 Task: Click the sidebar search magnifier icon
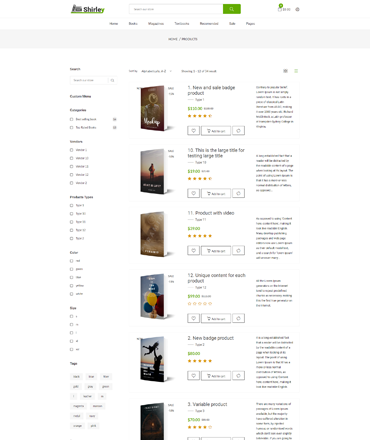pyautogui.click(x=112, y=80)
